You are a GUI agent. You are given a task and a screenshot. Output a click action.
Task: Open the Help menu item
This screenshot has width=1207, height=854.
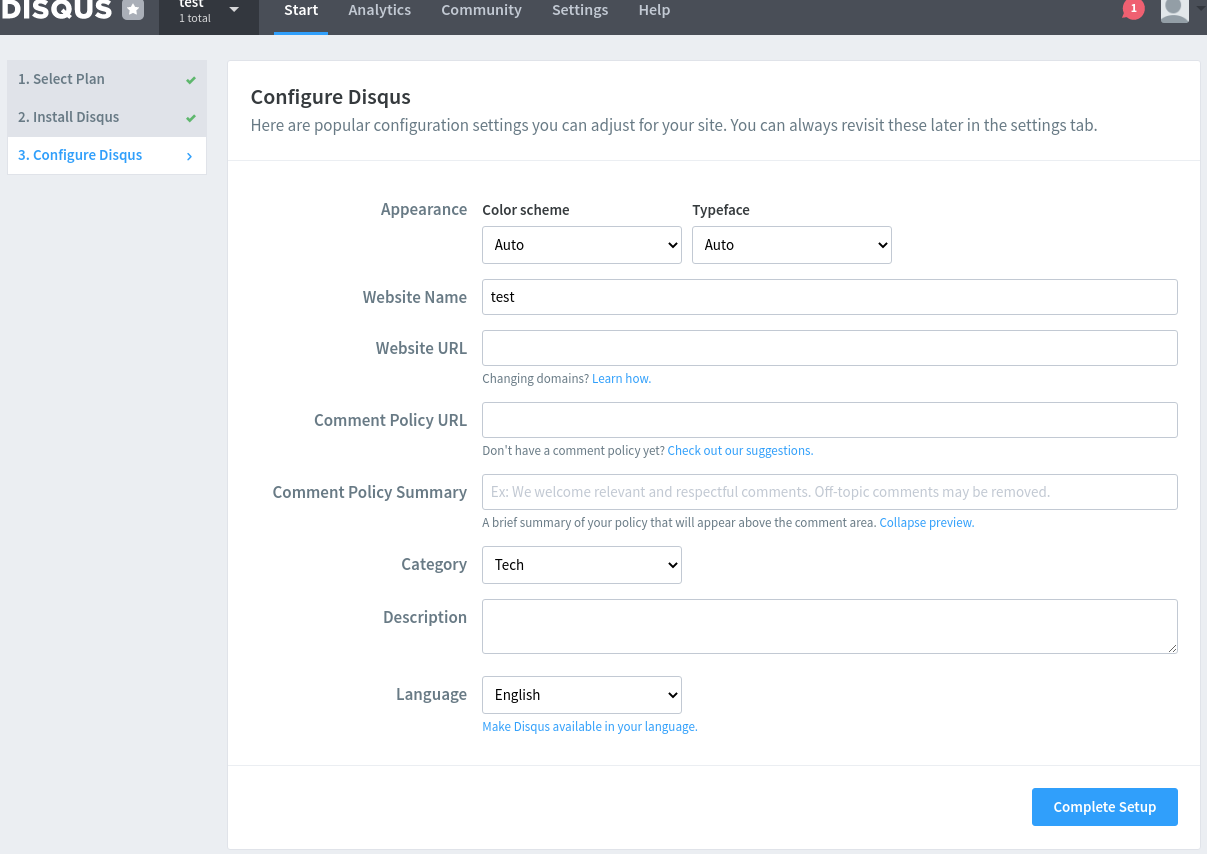pyautogui.click(x=654, y=11)
